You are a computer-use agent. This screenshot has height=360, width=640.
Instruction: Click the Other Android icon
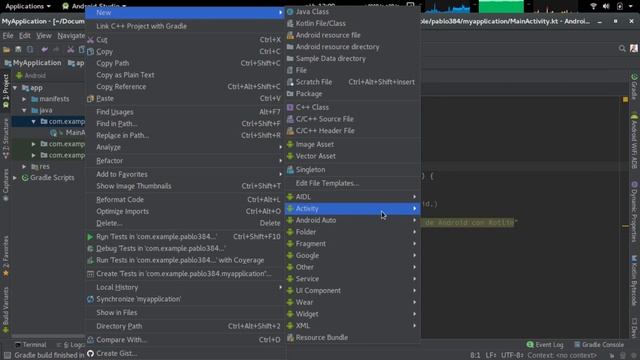(x=290, y=267)
